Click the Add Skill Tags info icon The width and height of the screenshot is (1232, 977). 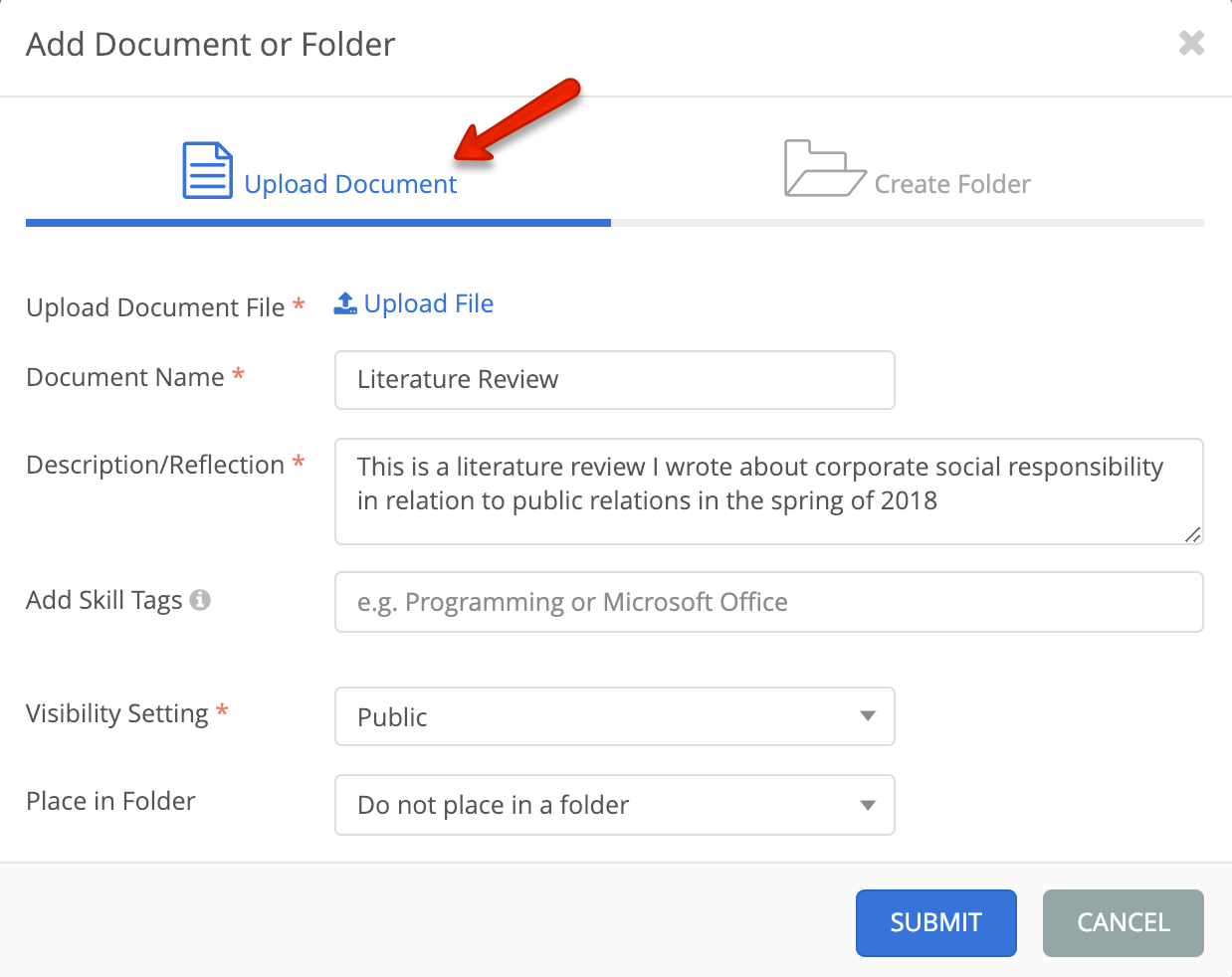coord(200,600)
